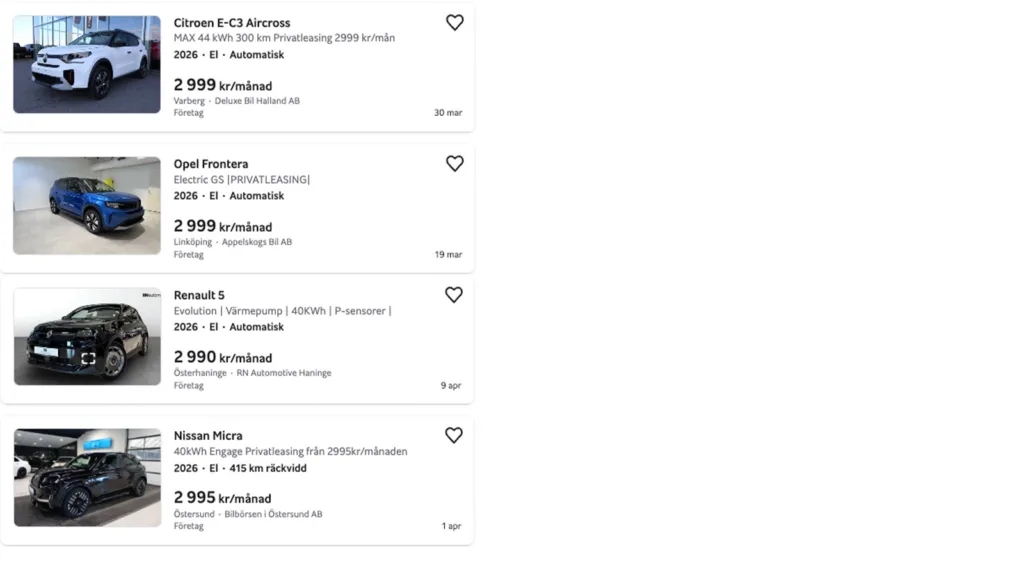Select dealer Appelskogs Bil AB

pos(257,242)
